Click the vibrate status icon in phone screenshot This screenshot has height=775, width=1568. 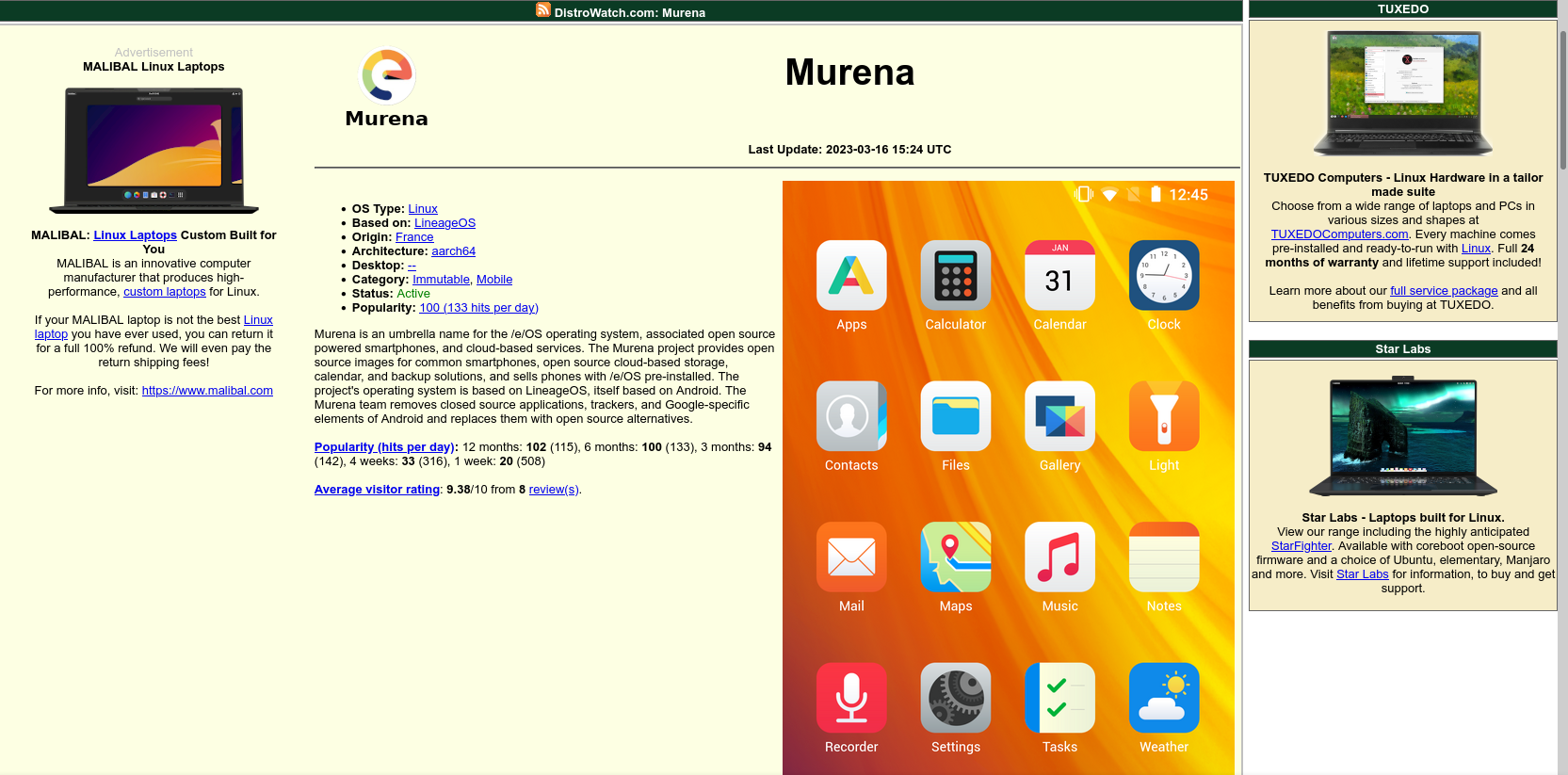(1084, 194)
